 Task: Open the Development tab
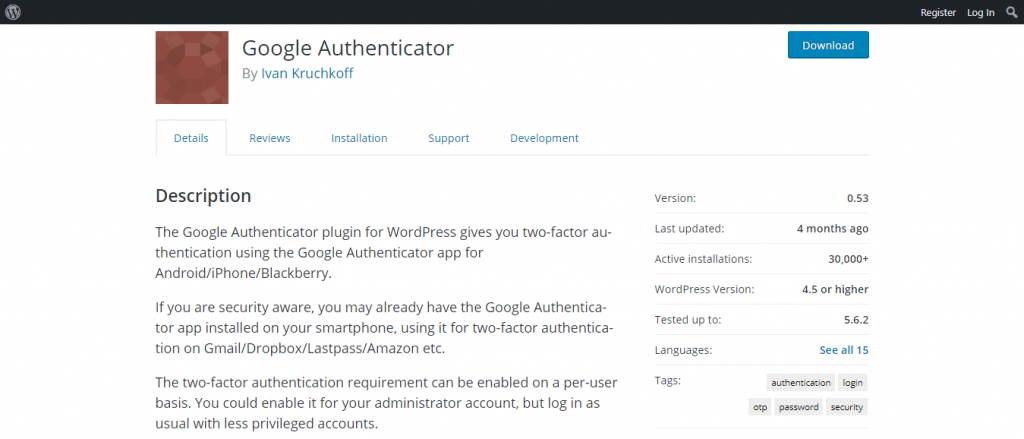544,138
